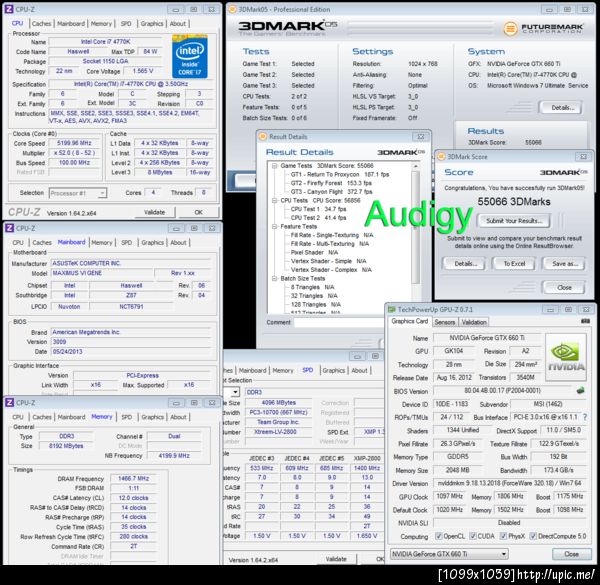The height and width of the screenshot is (585, 600).
Task: Collapse the Game Tests tree node
Action: click(274, 166)
